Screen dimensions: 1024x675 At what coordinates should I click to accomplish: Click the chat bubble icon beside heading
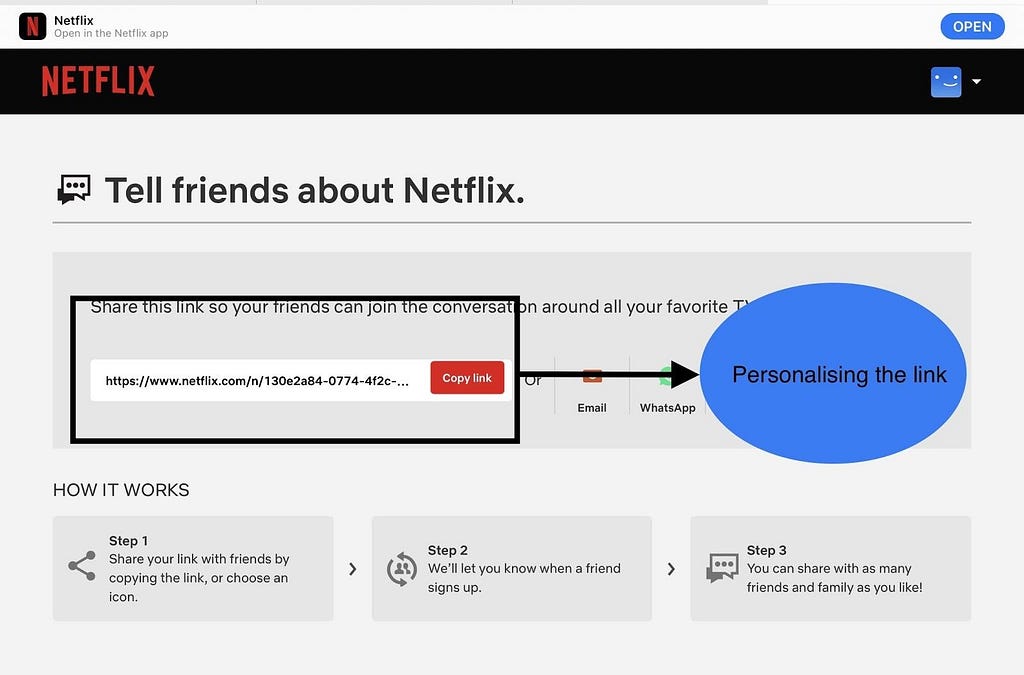click(74, 190)
